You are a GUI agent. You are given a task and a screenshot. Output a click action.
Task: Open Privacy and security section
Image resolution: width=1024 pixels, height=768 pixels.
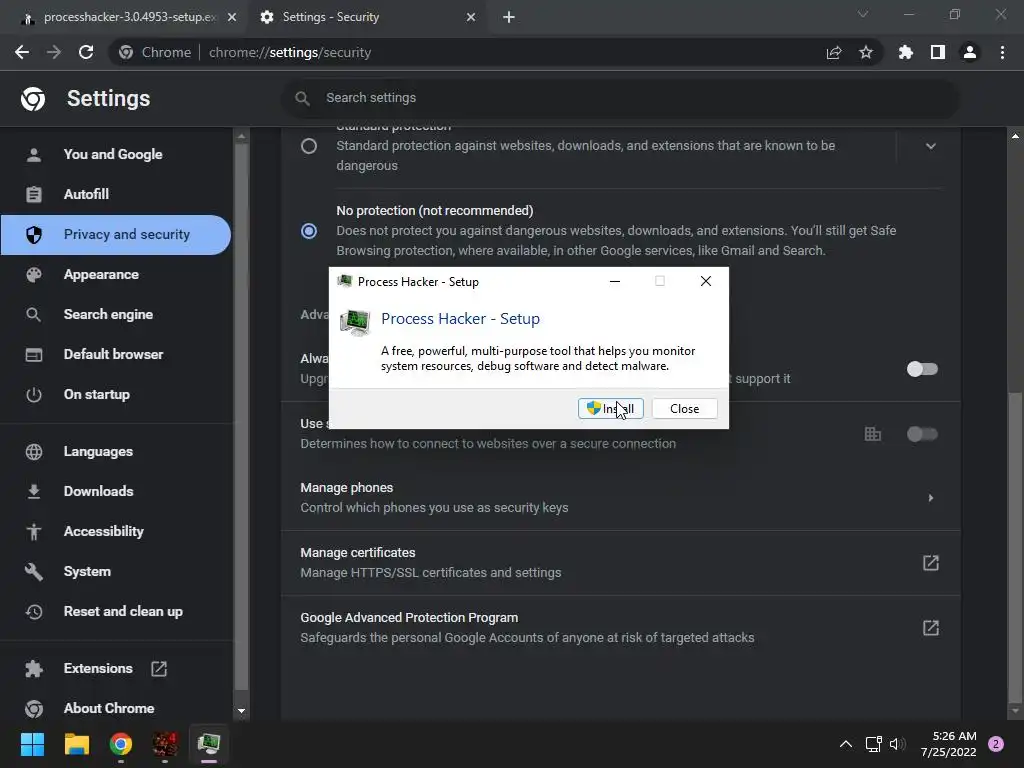pos(116,234)
